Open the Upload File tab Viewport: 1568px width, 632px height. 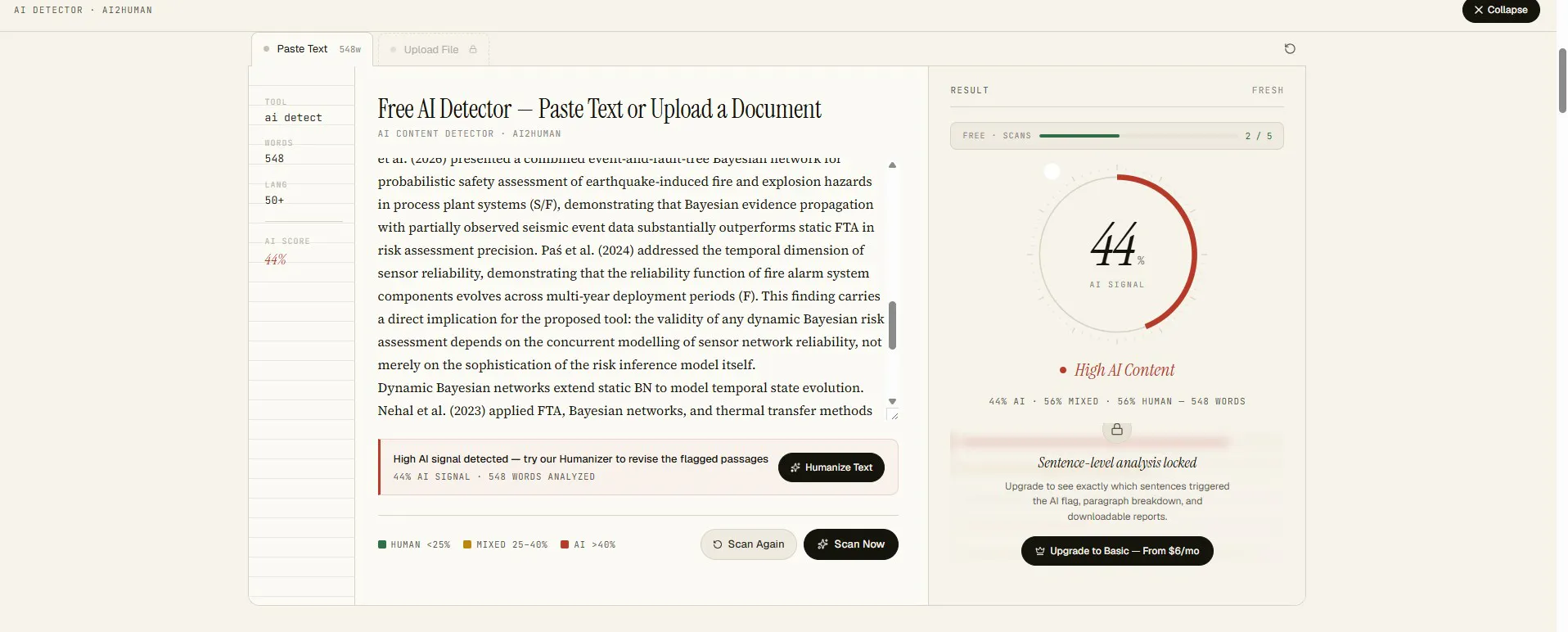434,49
